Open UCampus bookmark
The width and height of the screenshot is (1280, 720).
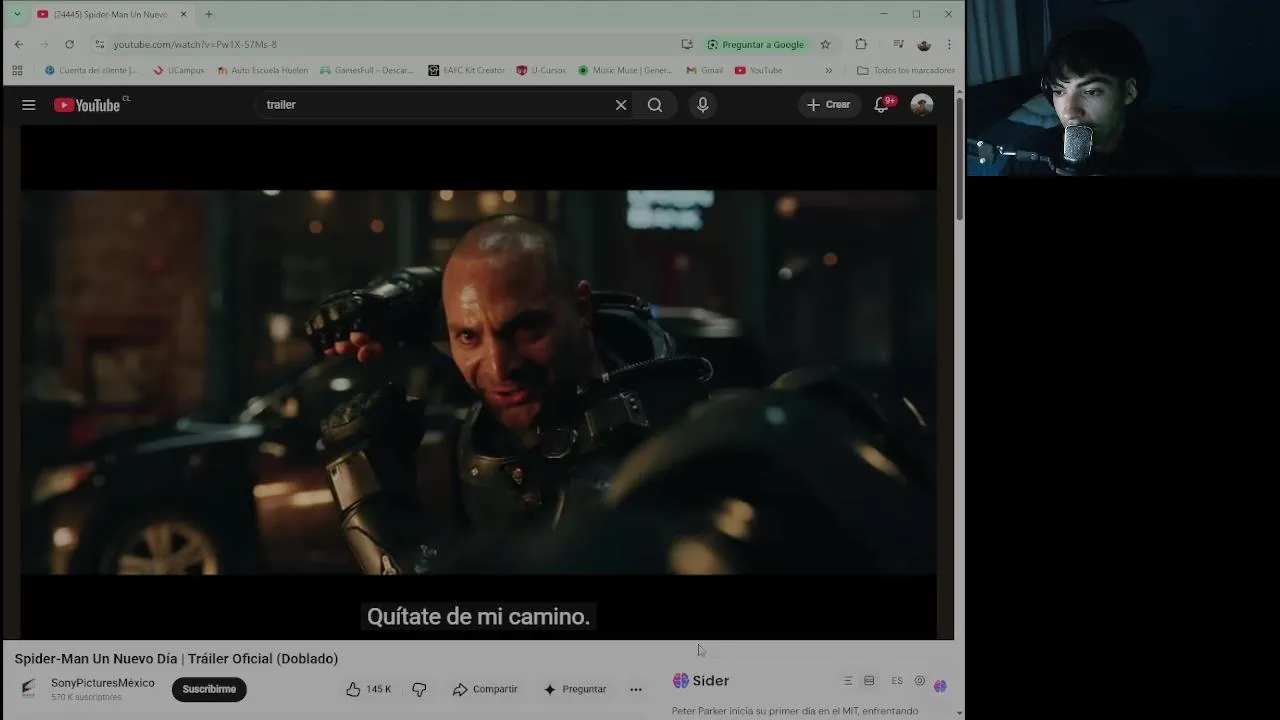(x=178, y=70)
